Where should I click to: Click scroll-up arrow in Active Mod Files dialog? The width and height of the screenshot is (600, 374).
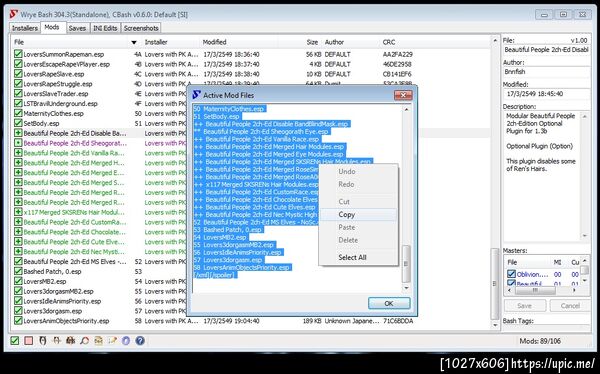tap(406, 109)
